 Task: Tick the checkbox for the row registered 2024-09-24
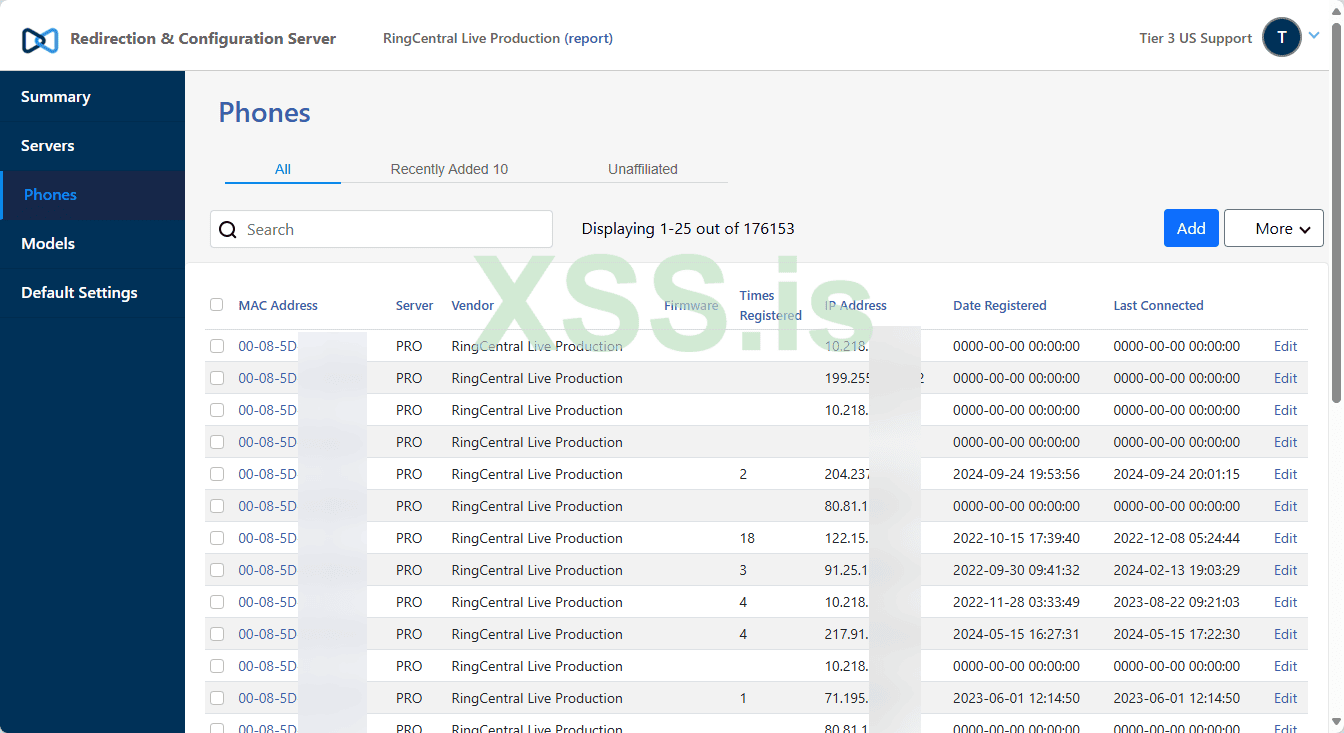(x=217, y=474)
